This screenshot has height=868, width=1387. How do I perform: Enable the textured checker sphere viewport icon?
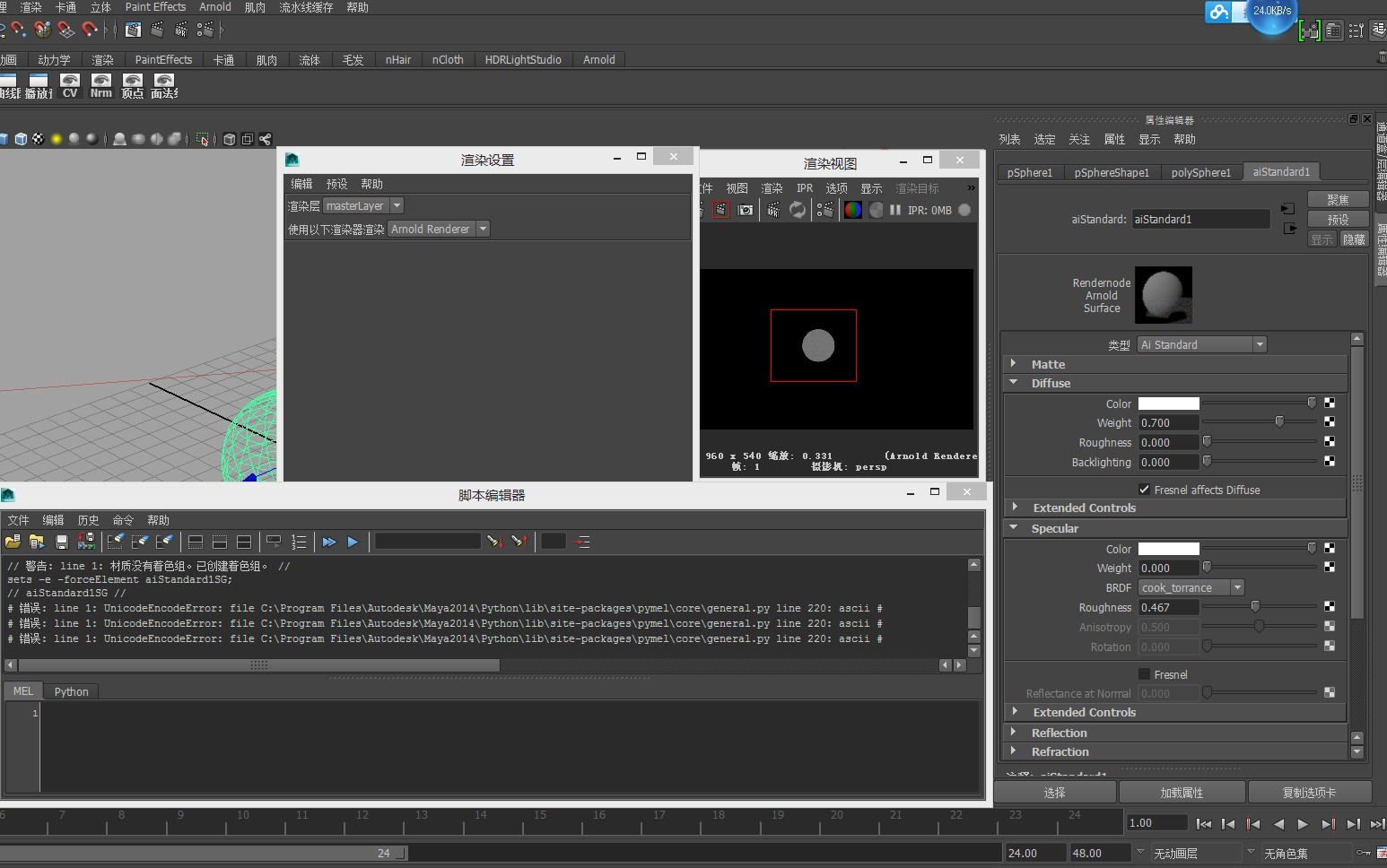coord(39,139)
